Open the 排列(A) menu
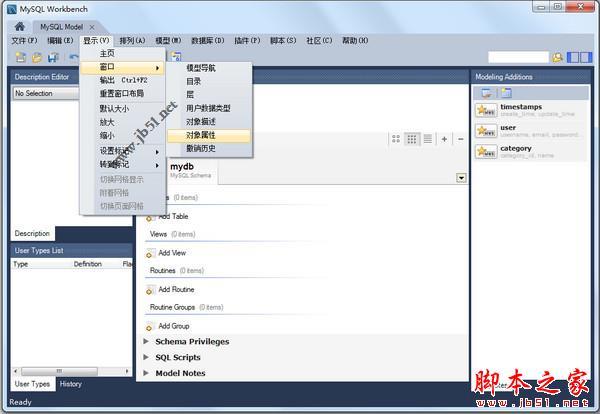Image resolution: width=600 pixels, height=414 pixels. click(x=132, y=41)
